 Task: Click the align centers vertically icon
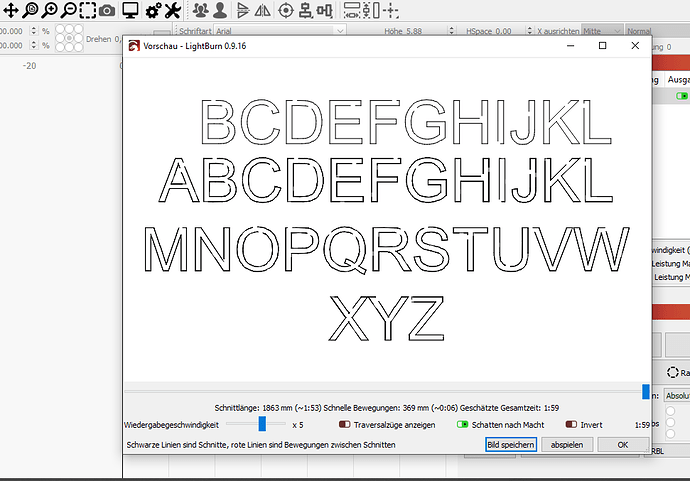click(x=305, y=10)
